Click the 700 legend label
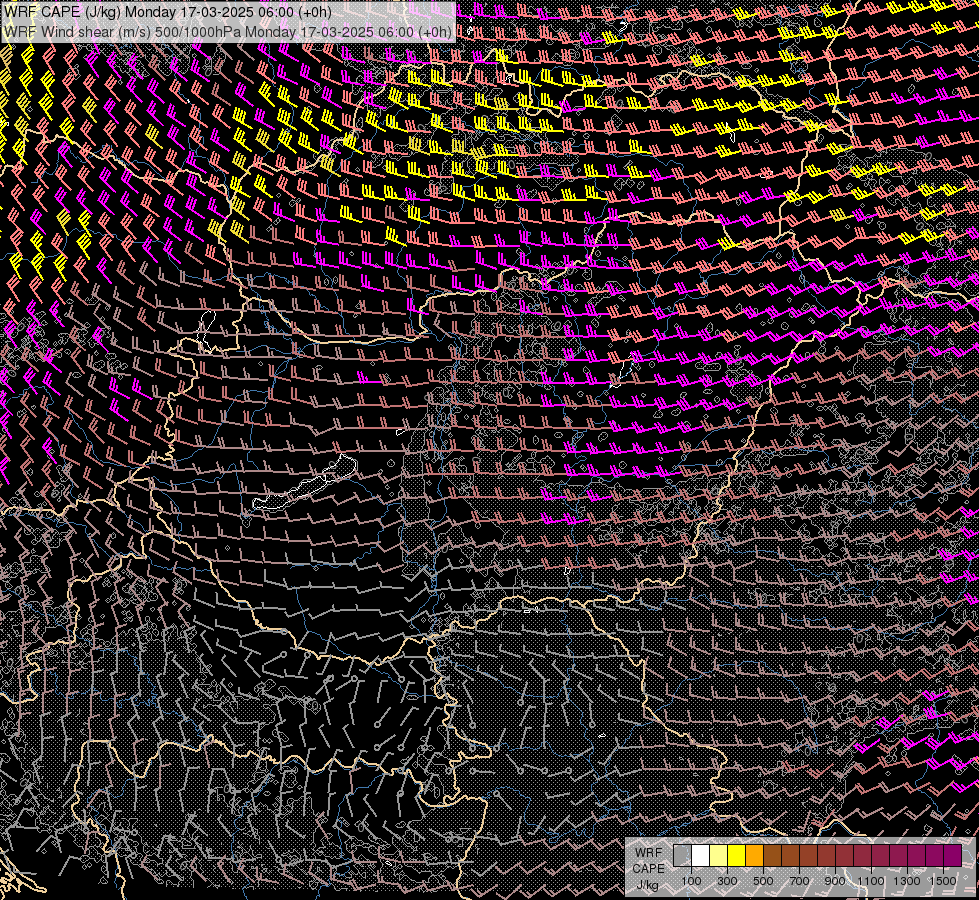This screenshot has height=900, width=979. [799, 881]
